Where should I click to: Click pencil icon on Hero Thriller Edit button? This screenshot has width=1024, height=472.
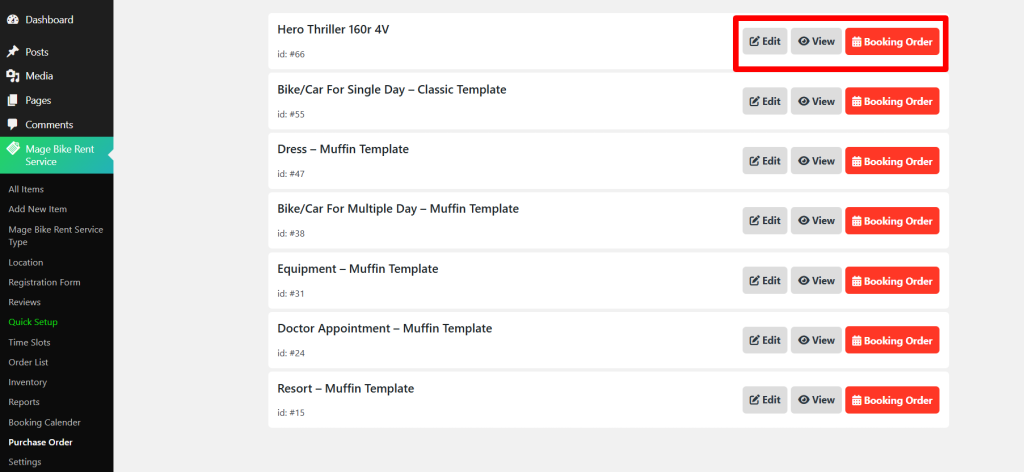(x=755, y=42)
